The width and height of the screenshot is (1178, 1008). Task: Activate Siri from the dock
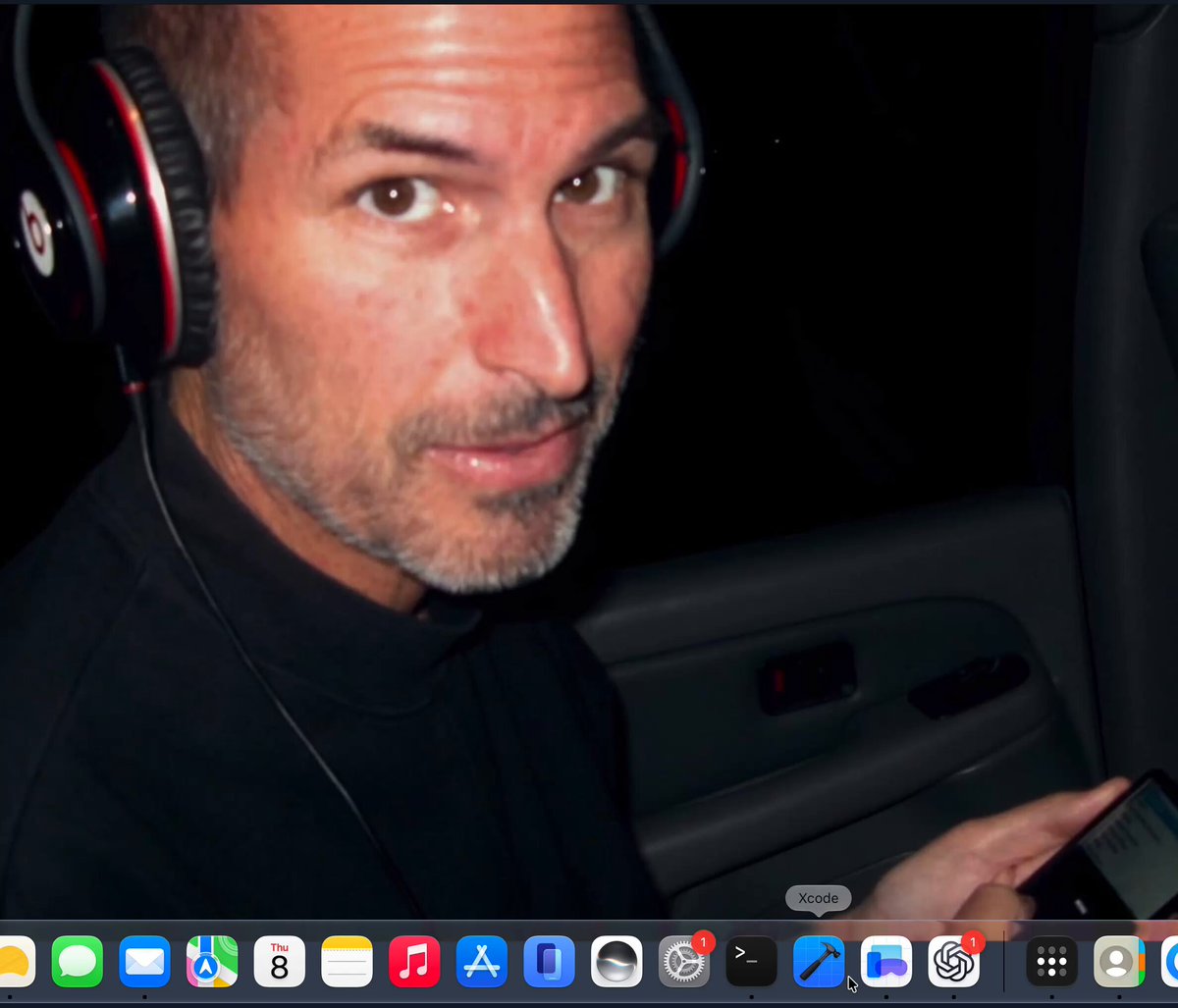click(616, 961)
